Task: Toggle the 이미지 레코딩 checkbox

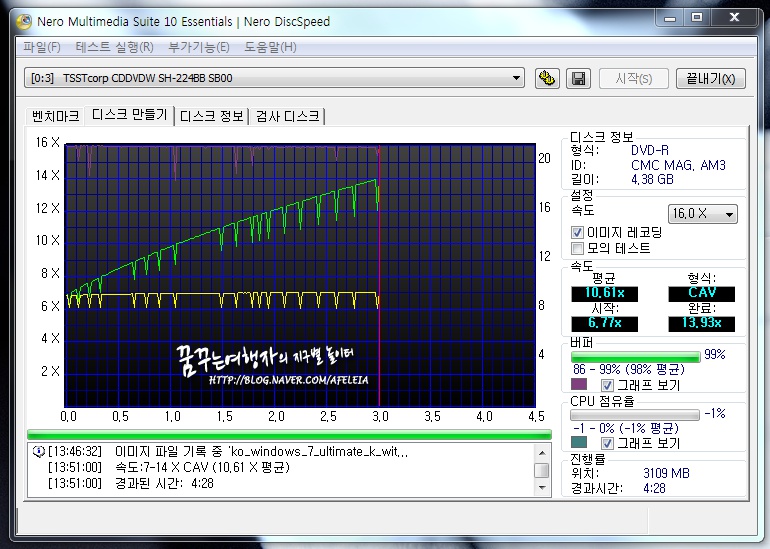Action: [x=578, y=232]
